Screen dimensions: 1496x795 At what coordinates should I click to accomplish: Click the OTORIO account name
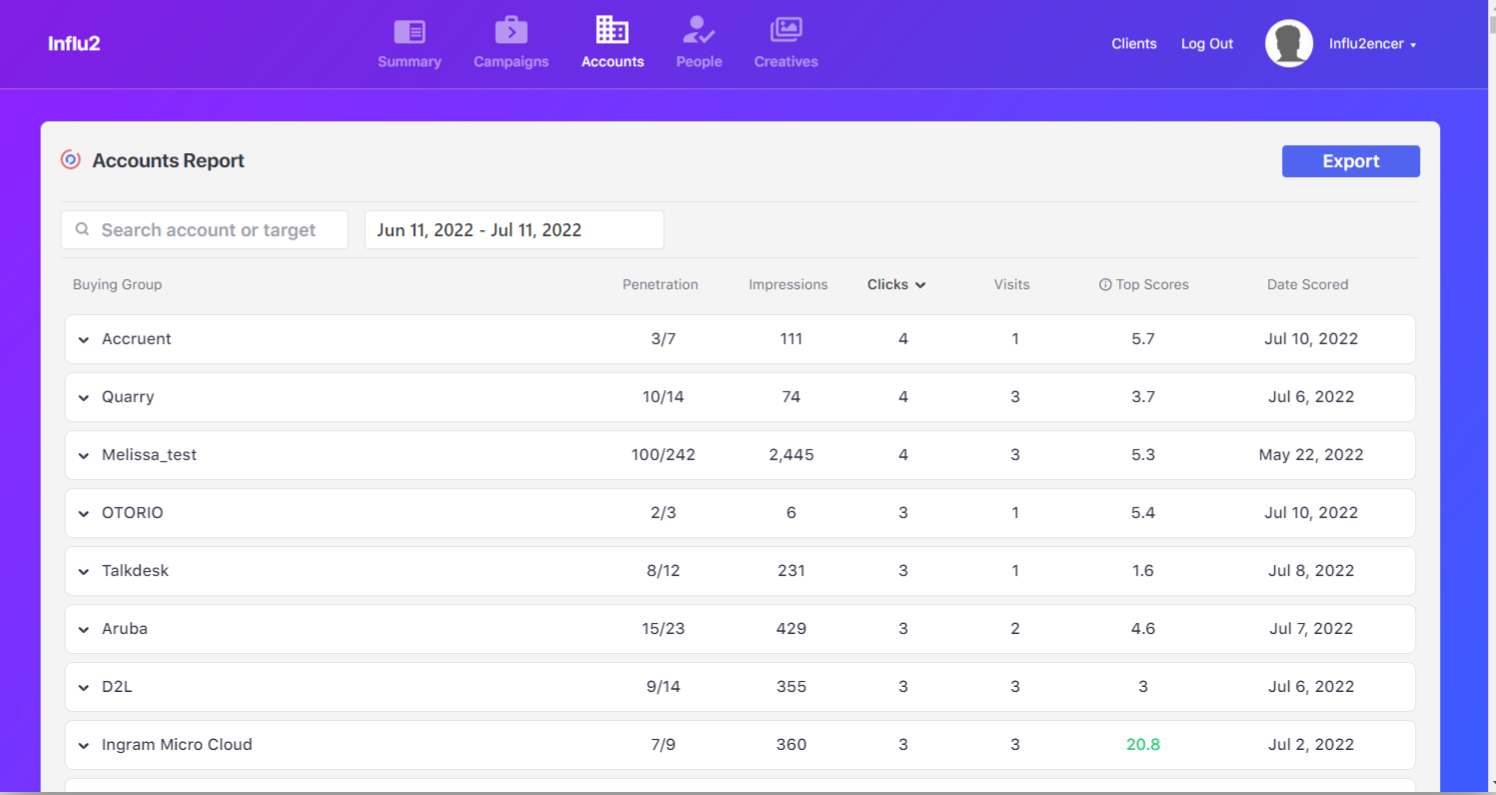[x=133, y=513]
